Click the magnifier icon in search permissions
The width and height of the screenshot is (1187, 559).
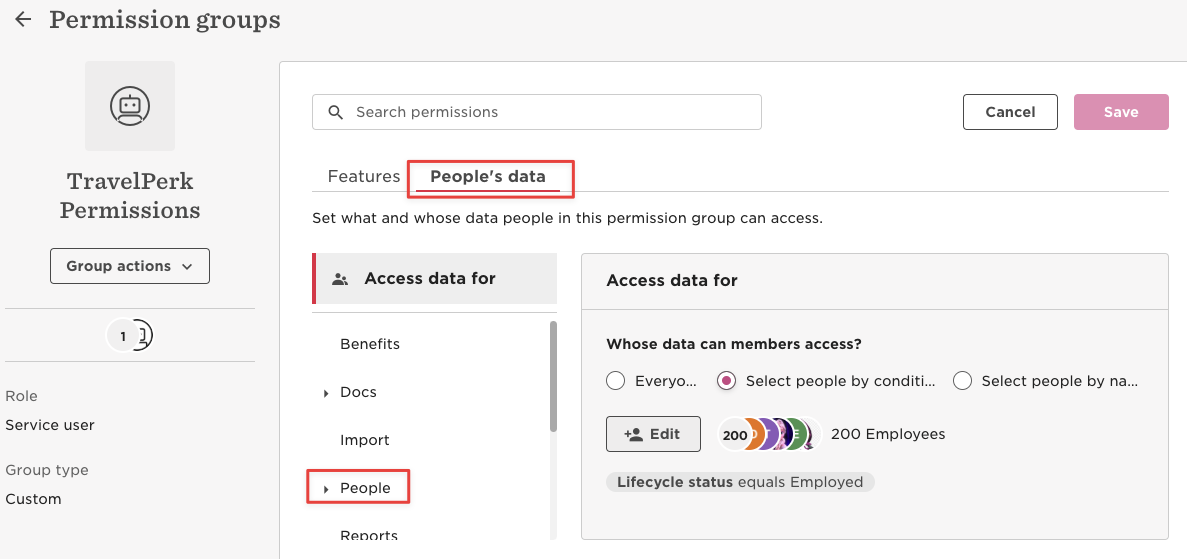336,112
